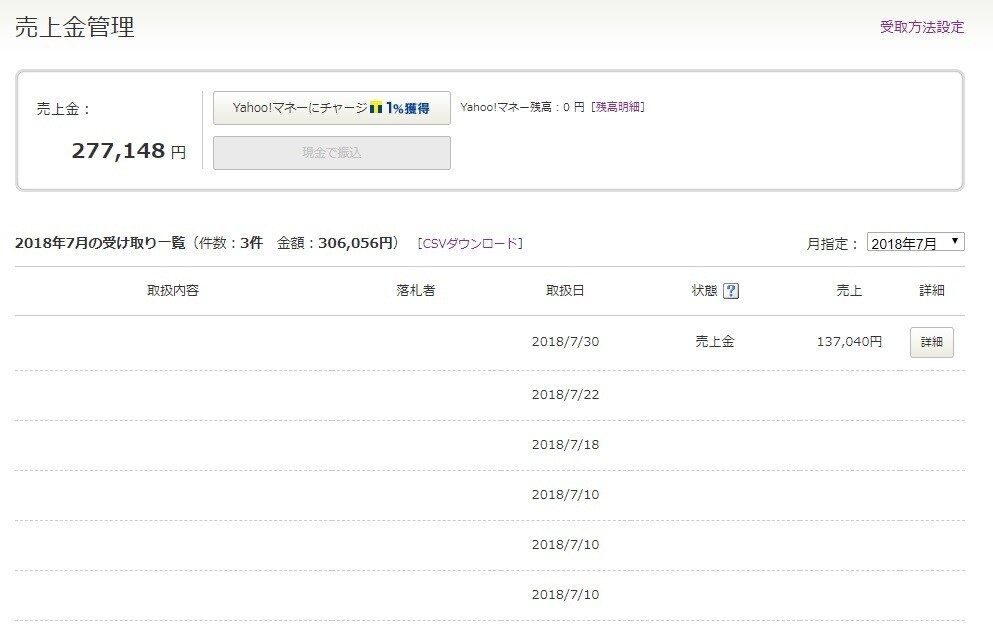Click the 取扱日 column header
This screenshot has width=993, height=625.
565,291
